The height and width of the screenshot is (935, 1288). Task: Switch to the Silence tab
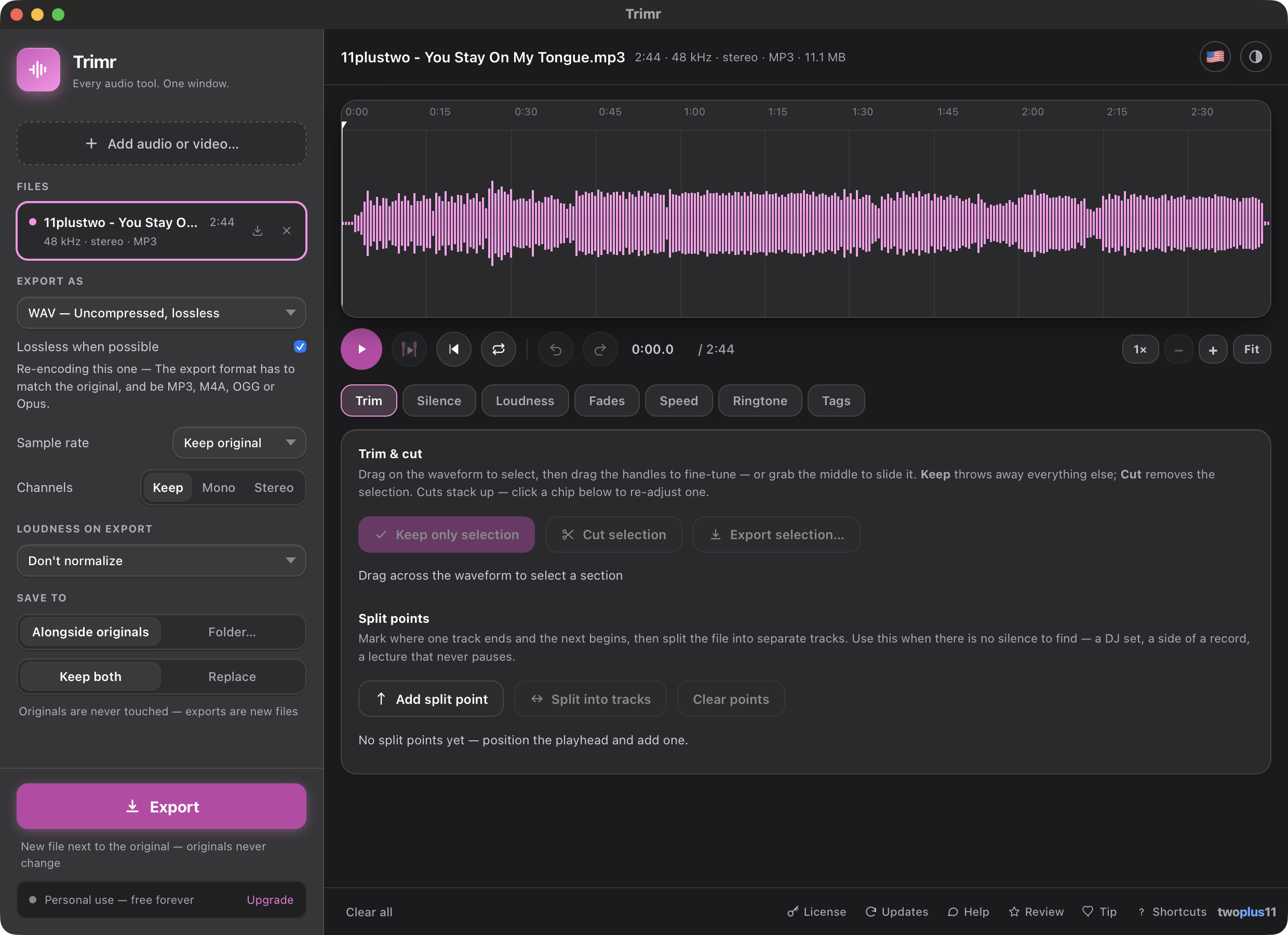[x=439, y=400]
